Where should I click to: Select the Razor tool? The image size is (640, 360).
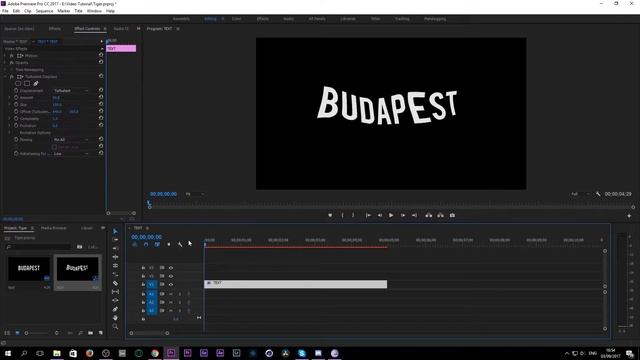tap(115, 283)
